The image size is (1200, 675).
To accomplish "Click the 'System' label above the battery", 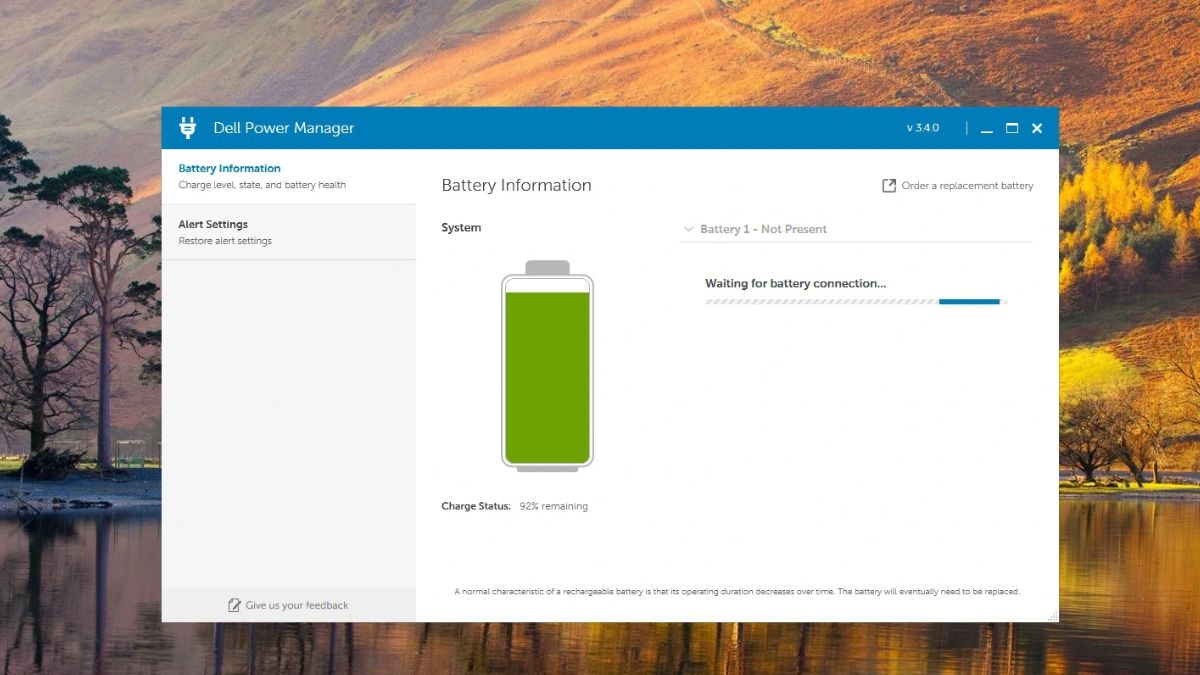I will point(461,228).
